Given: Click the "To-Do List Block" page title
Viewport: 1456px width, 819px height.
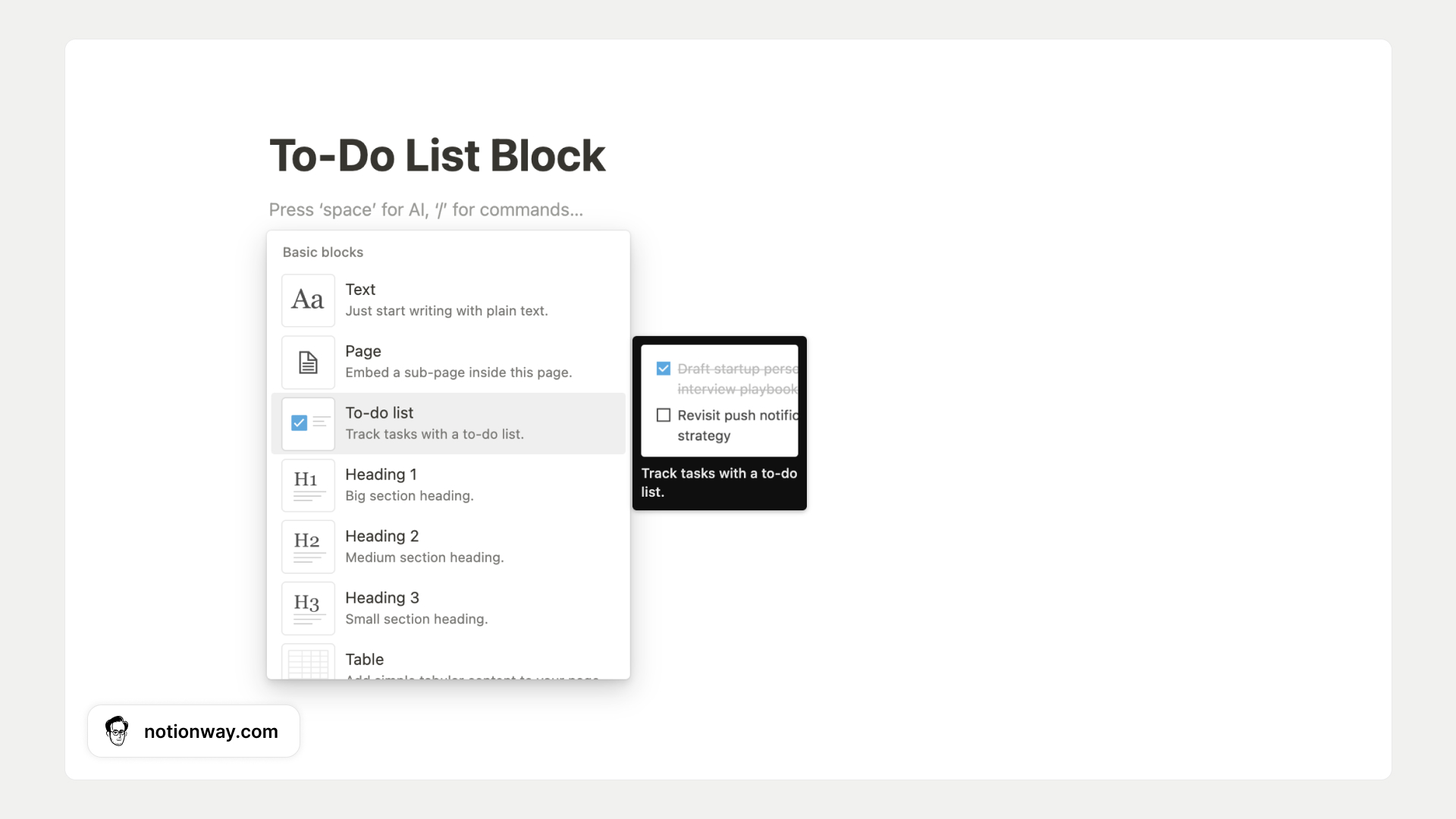Looking at the screenshot, I should (x=437, y=155).
